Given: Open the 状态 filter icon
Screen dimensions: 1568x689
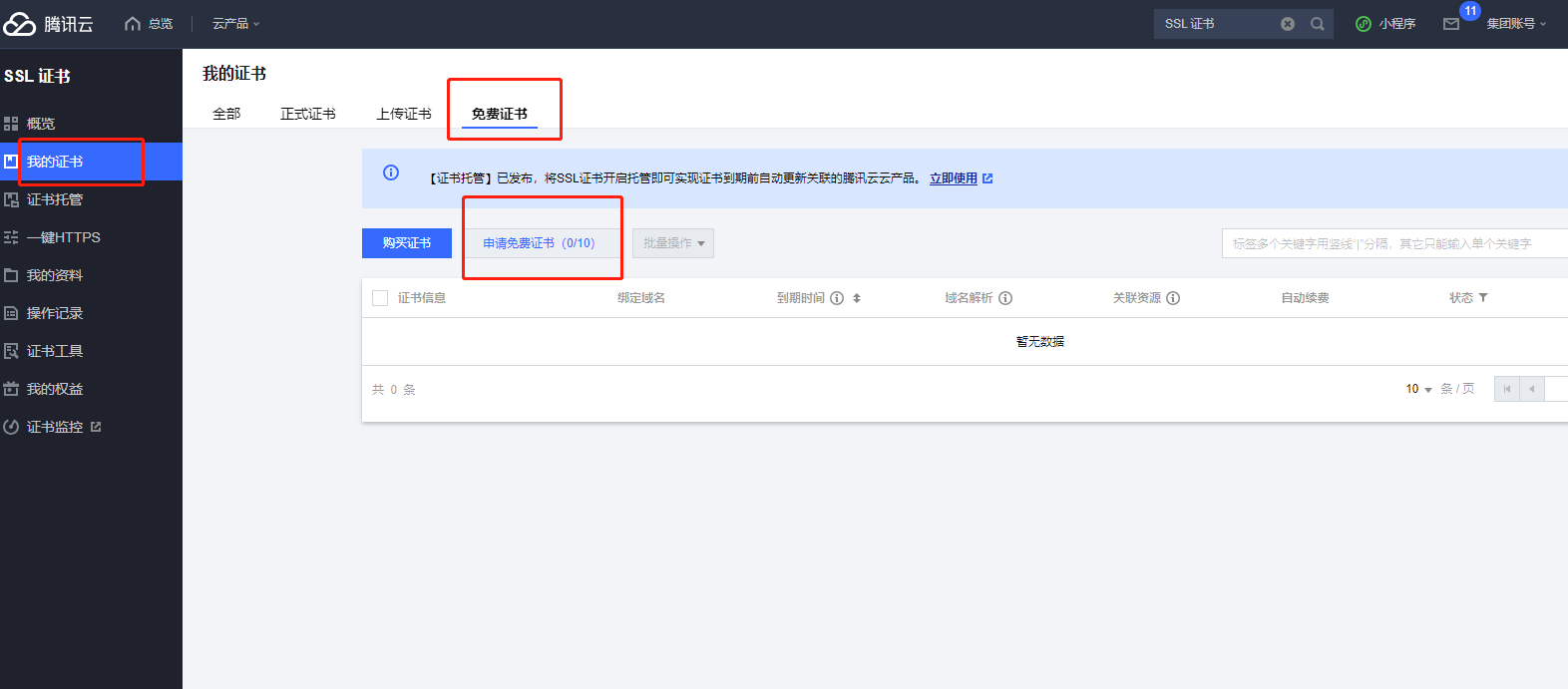Looking at the screenshot, I should coord(1483,298).
